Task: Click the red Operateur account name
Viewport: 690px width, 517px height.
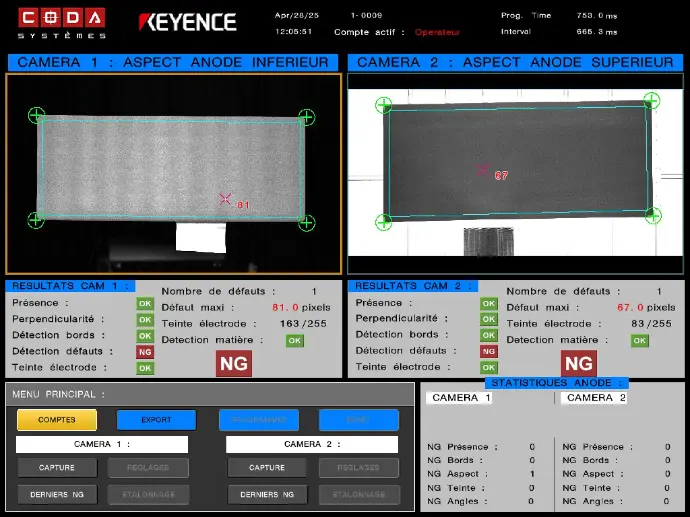Action: pos(437,32)
